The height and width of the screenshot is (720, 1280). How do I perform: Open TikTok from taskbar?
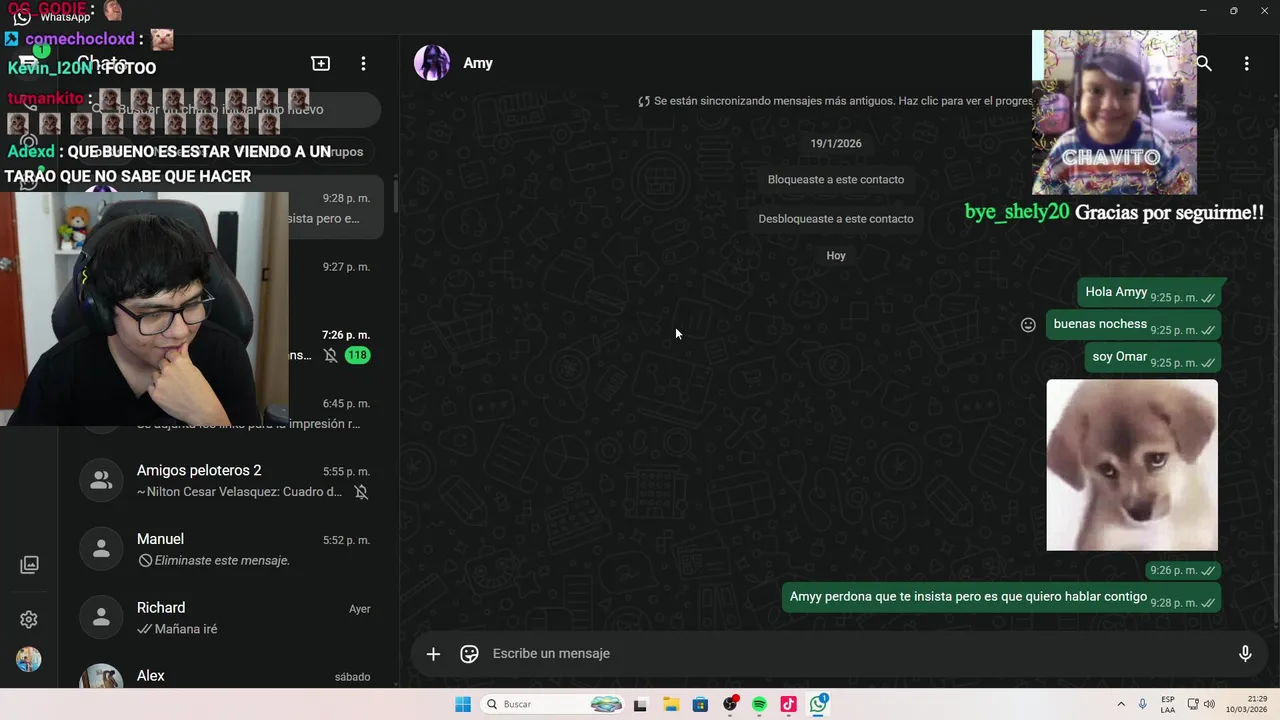point(788,705)
